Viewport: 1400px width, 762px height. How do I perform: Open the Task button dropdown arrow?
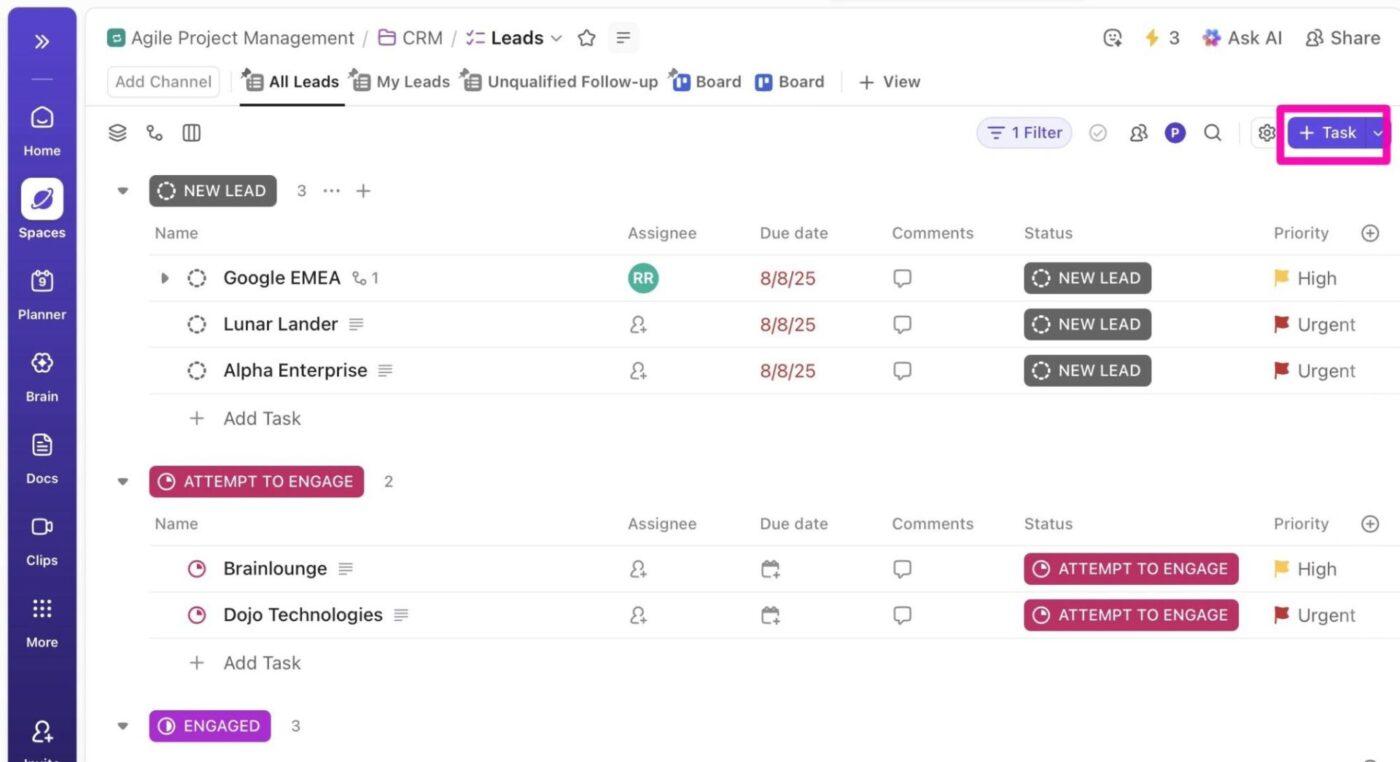click(1379, 132)
